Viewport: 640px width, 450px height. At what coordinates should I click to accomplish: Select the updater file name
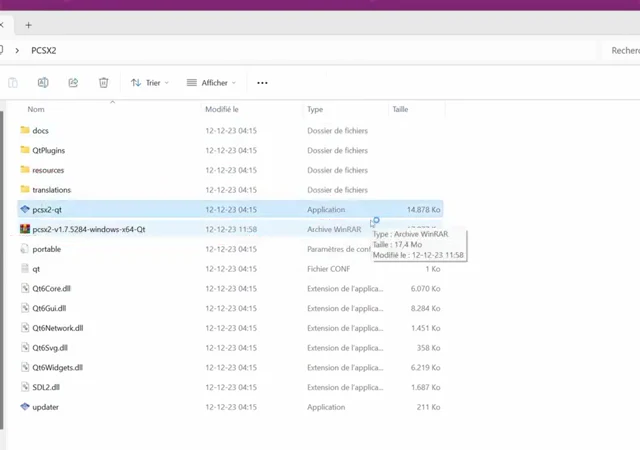tap(45, 407)
